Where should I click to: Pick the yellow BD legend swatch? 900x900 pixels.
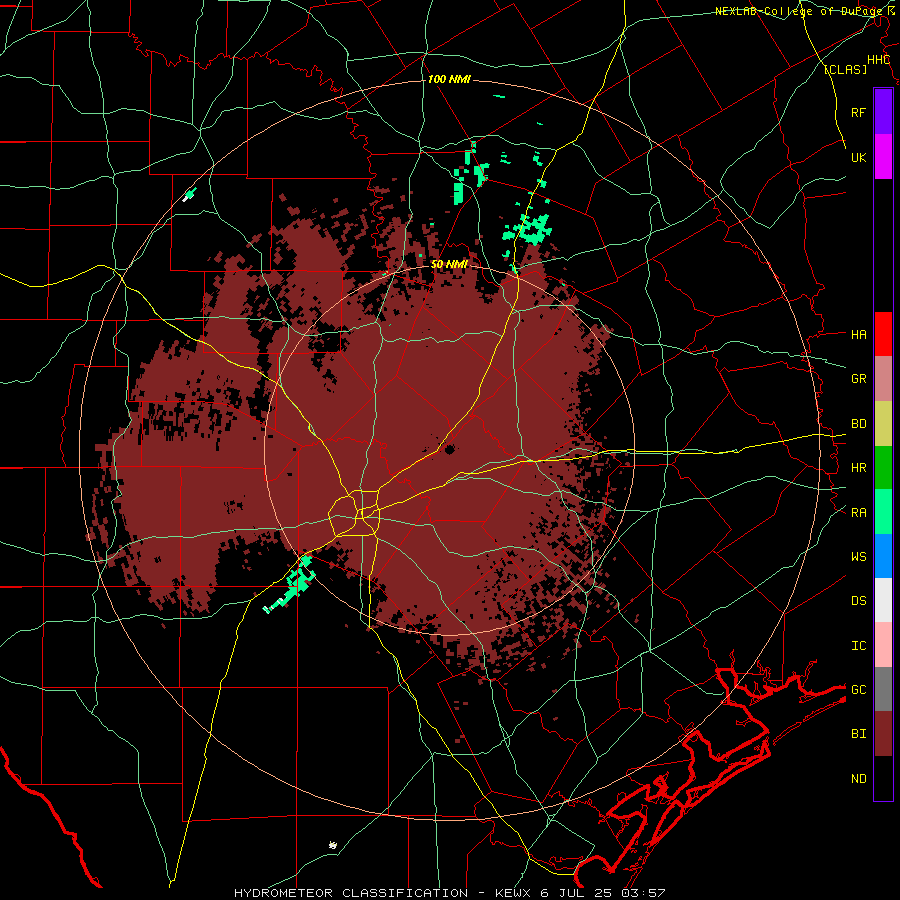(x=883, y=424)
